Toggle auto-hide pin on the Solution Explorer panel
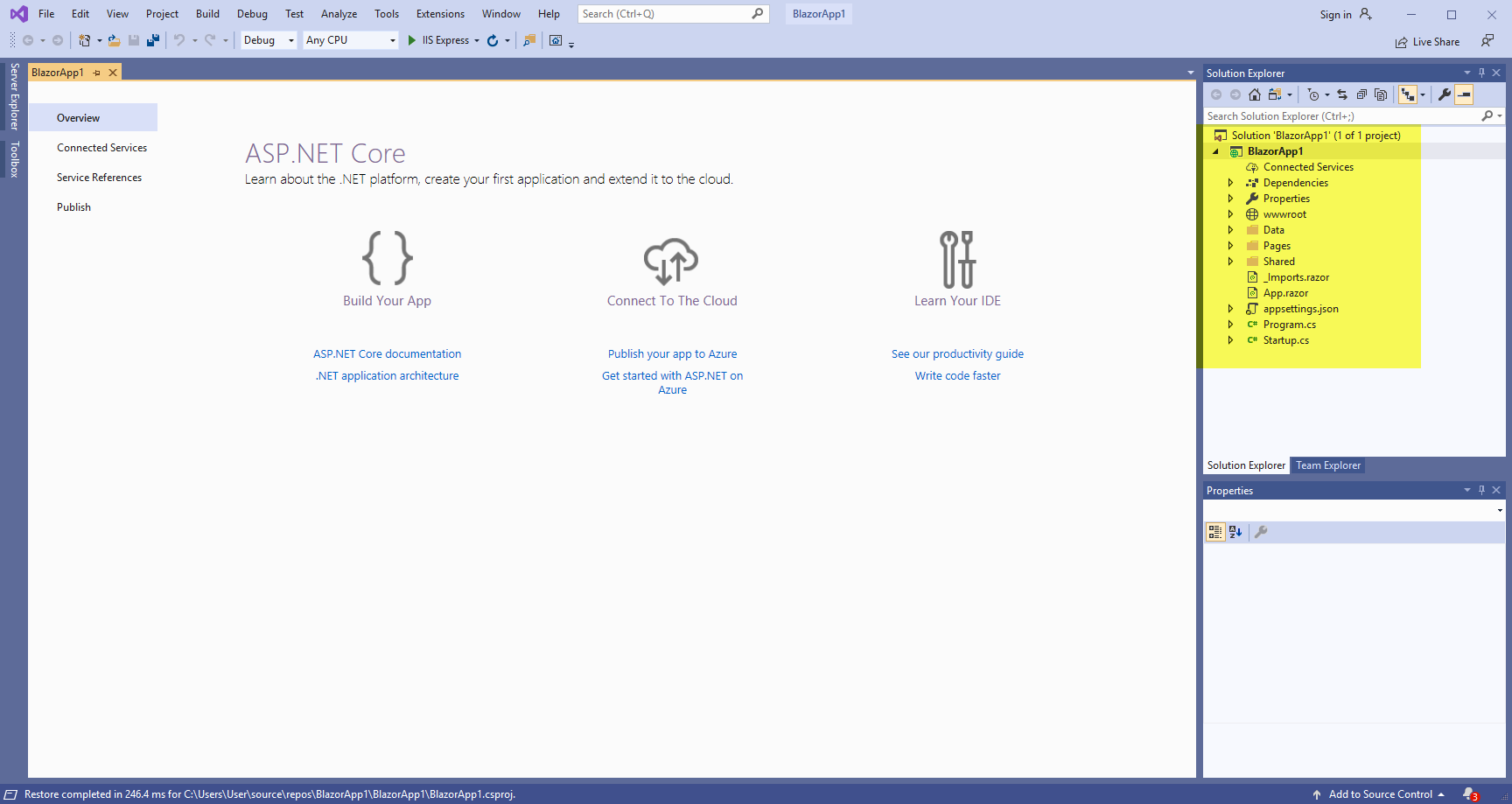Viewport: 1512px width, 804px height. click(1481, 73)
